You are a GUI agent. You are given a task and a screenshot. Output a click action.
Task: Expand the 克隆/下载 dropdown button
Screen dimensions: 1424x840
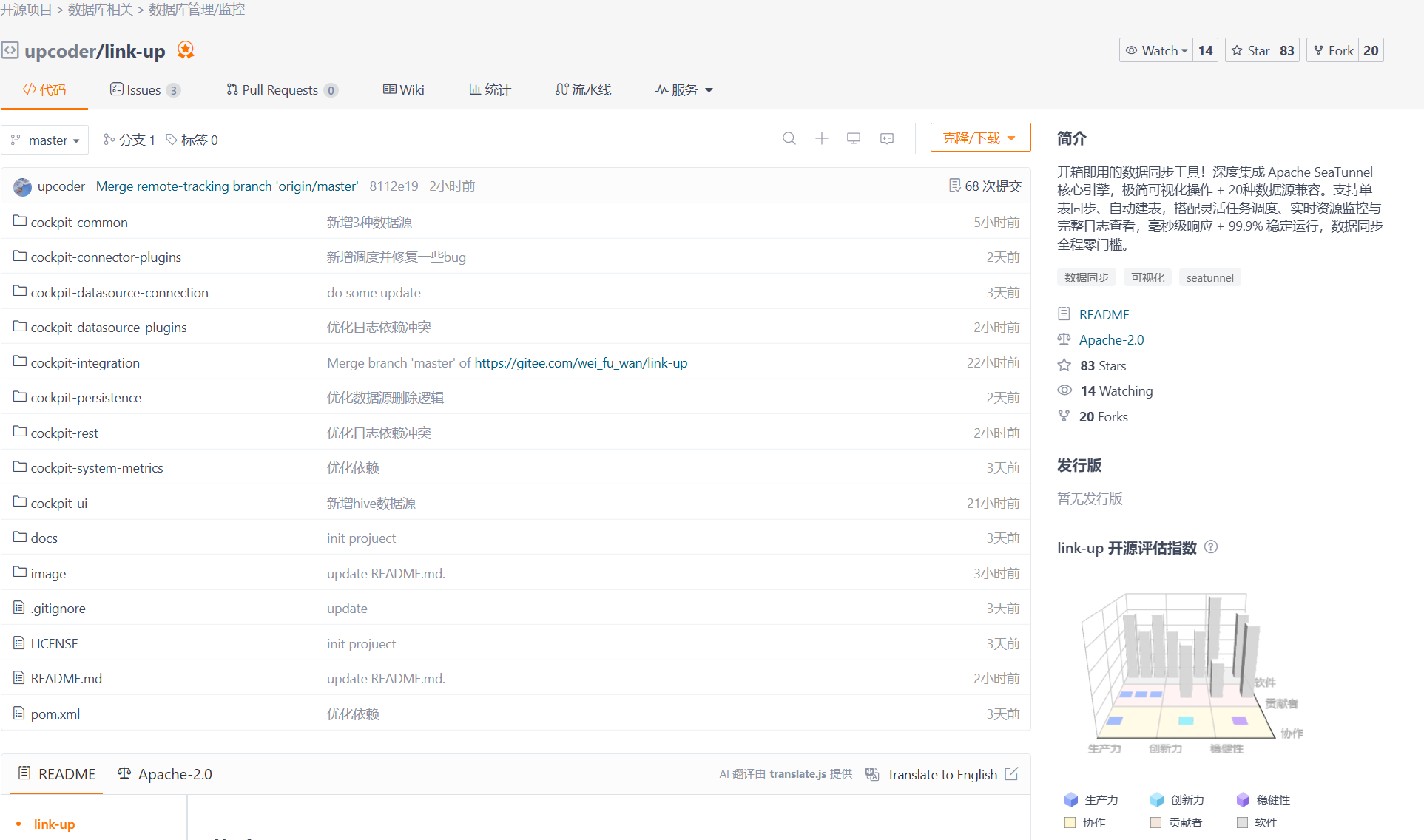979,138
